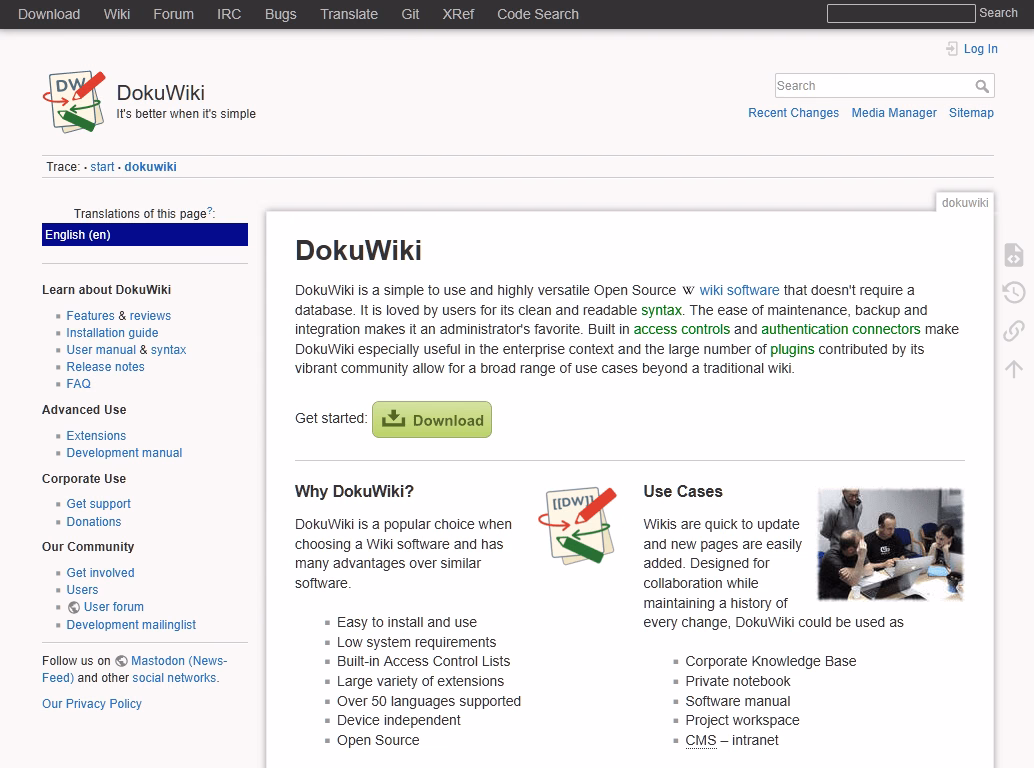
Task: Click the DokuWiki site title text
Action: pyautogui.click(x=160, y=93)
